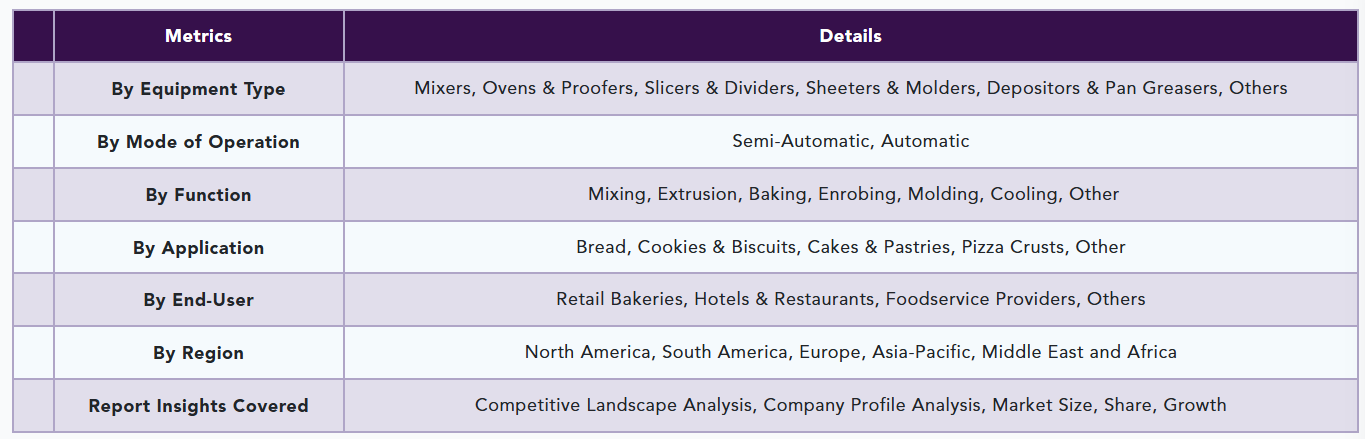Click the Metrics column header
Image resolution: width=1365 pixels, height=439 pixels.
[198, 36]
